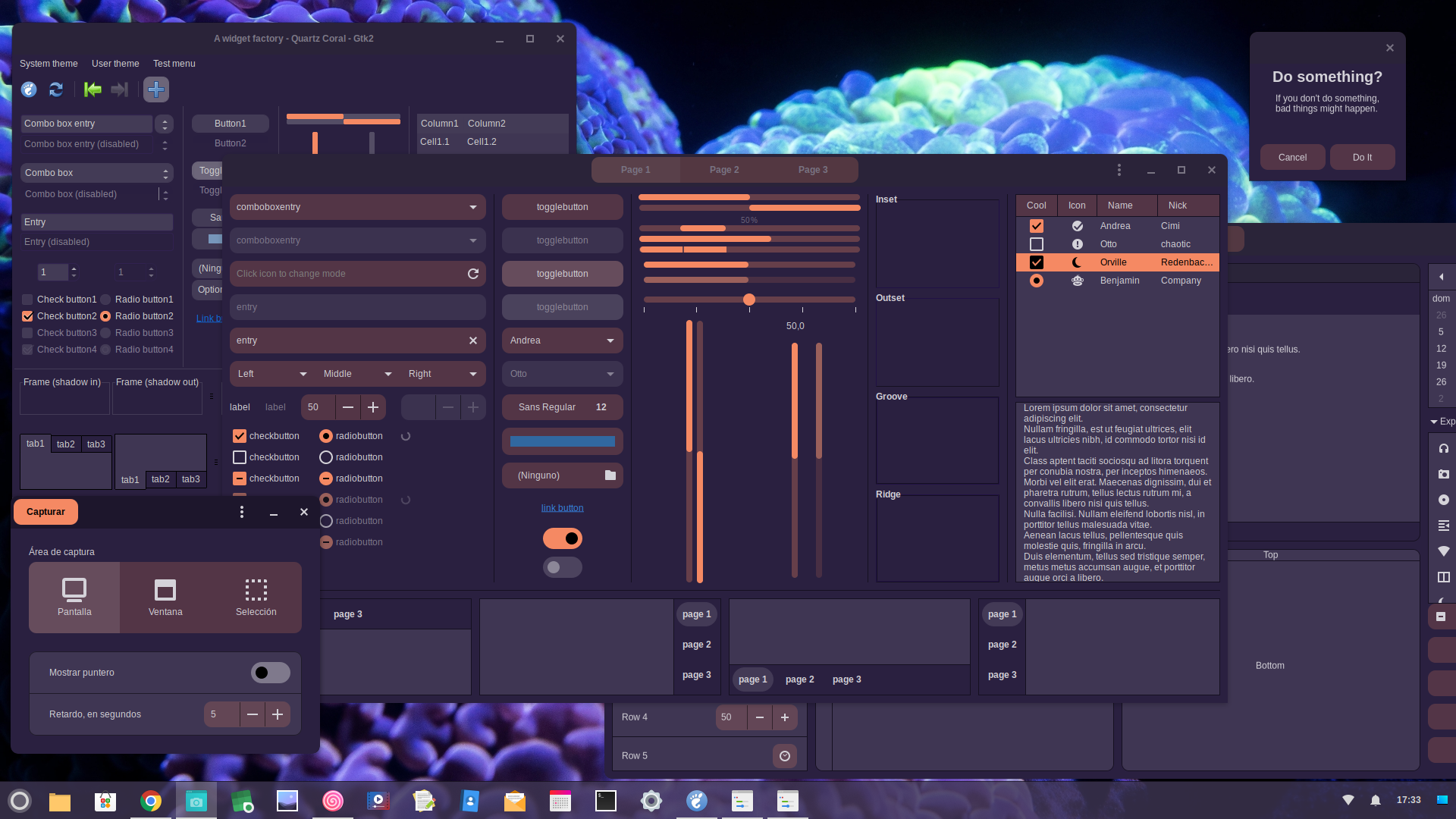This screenshot has height=819, width=1456.
Task: Open the three-dot menu in the Capturar window
Action: click(242, 512)
